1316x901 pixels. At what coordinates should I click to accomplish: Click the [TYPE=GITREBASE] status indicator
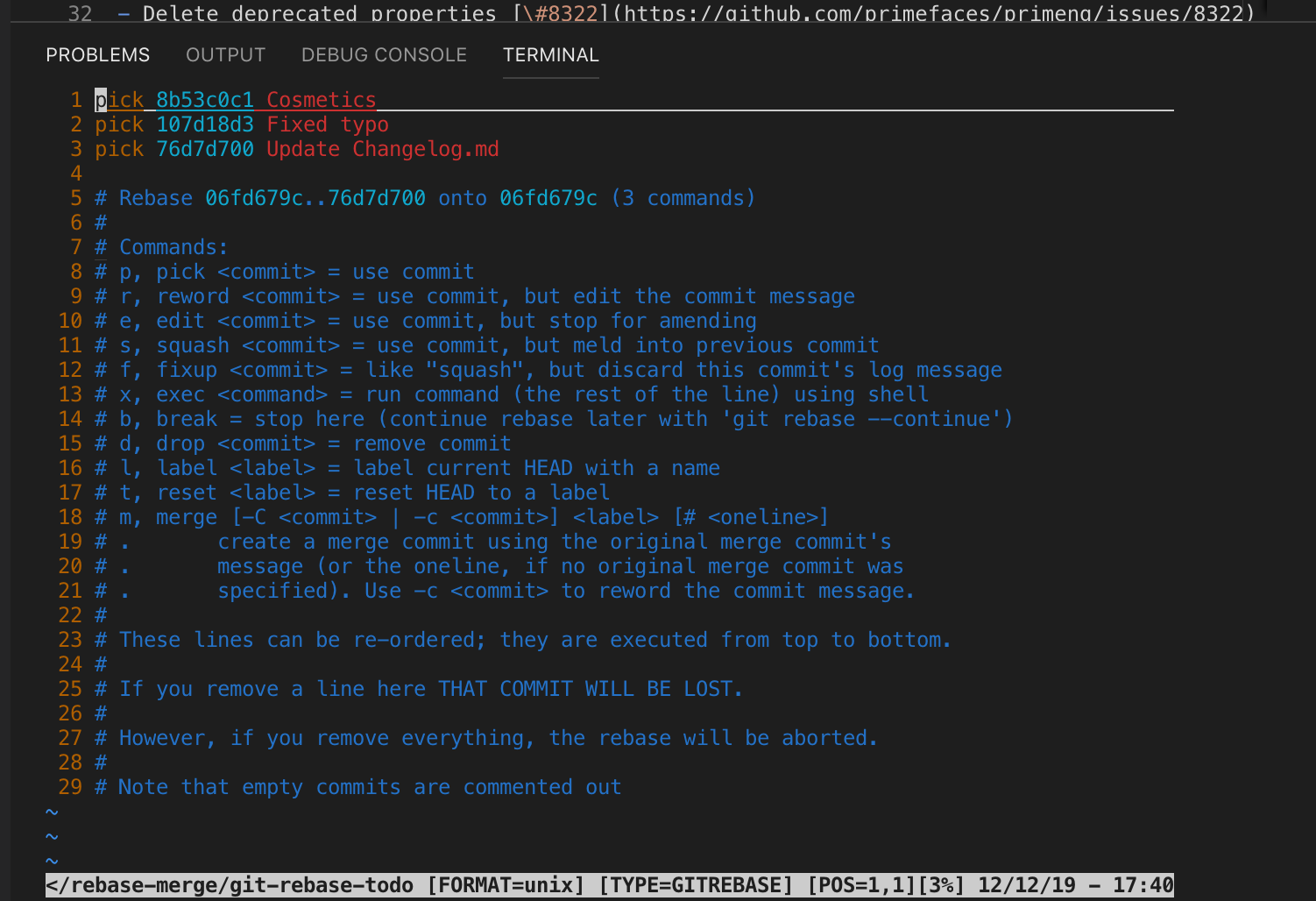(696, 885)
